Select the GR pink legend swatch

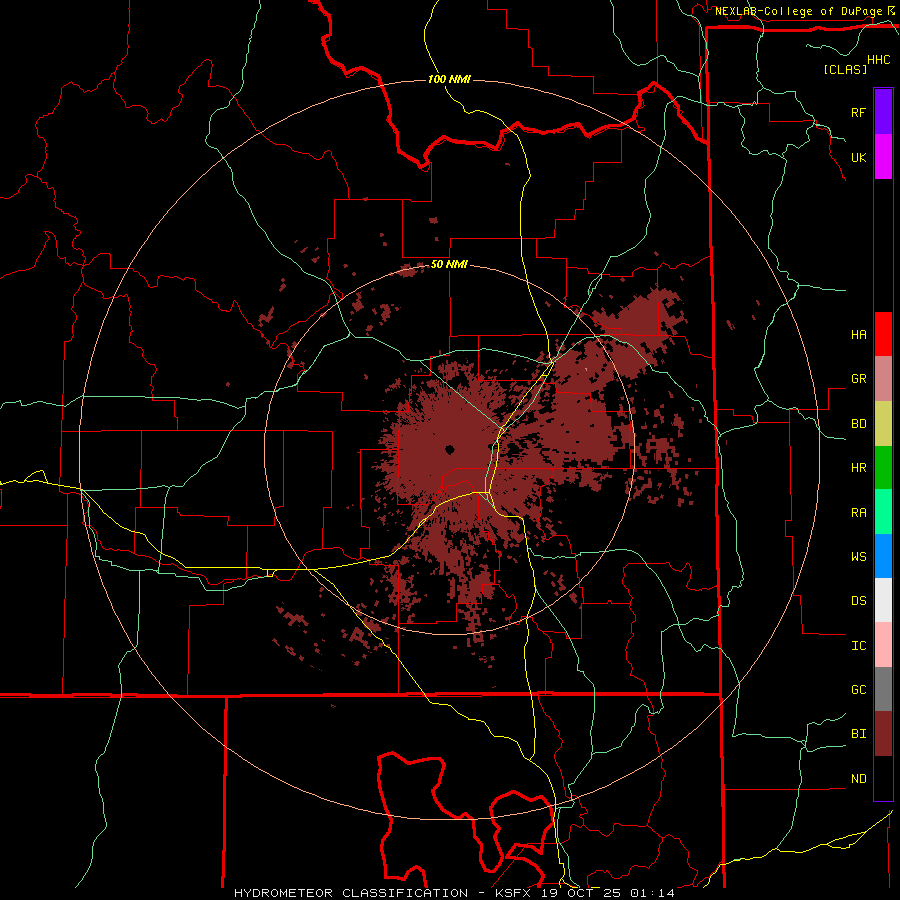[883, 379]
